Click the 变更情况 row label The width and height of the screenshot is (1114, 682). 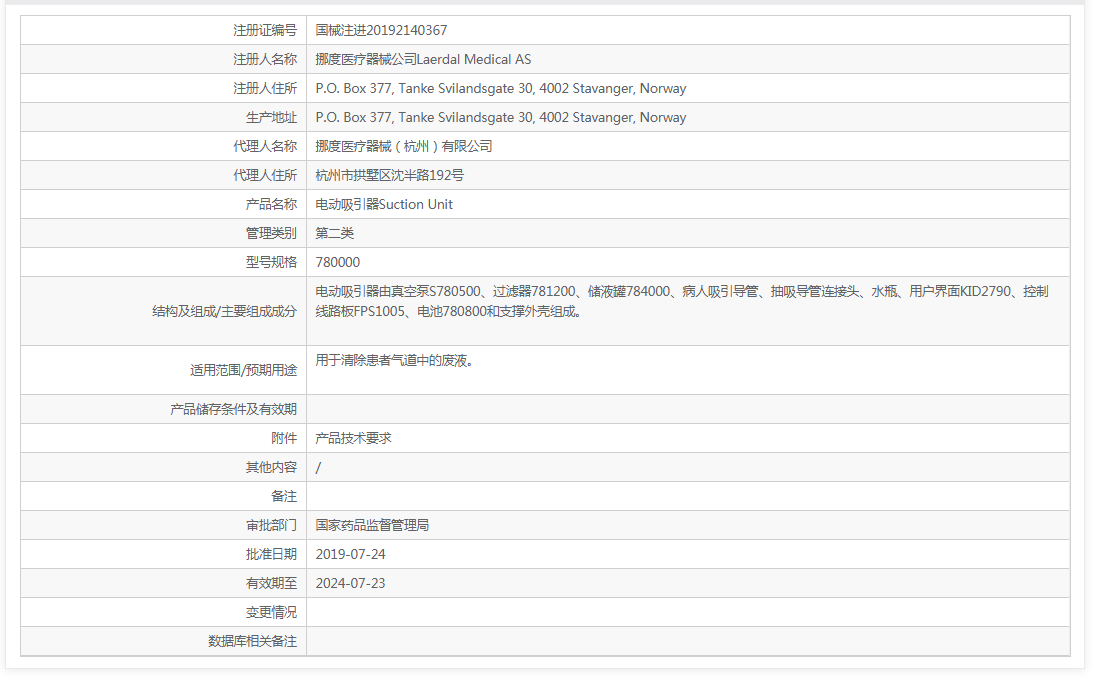pyautogui.click(x=271, y=612)
